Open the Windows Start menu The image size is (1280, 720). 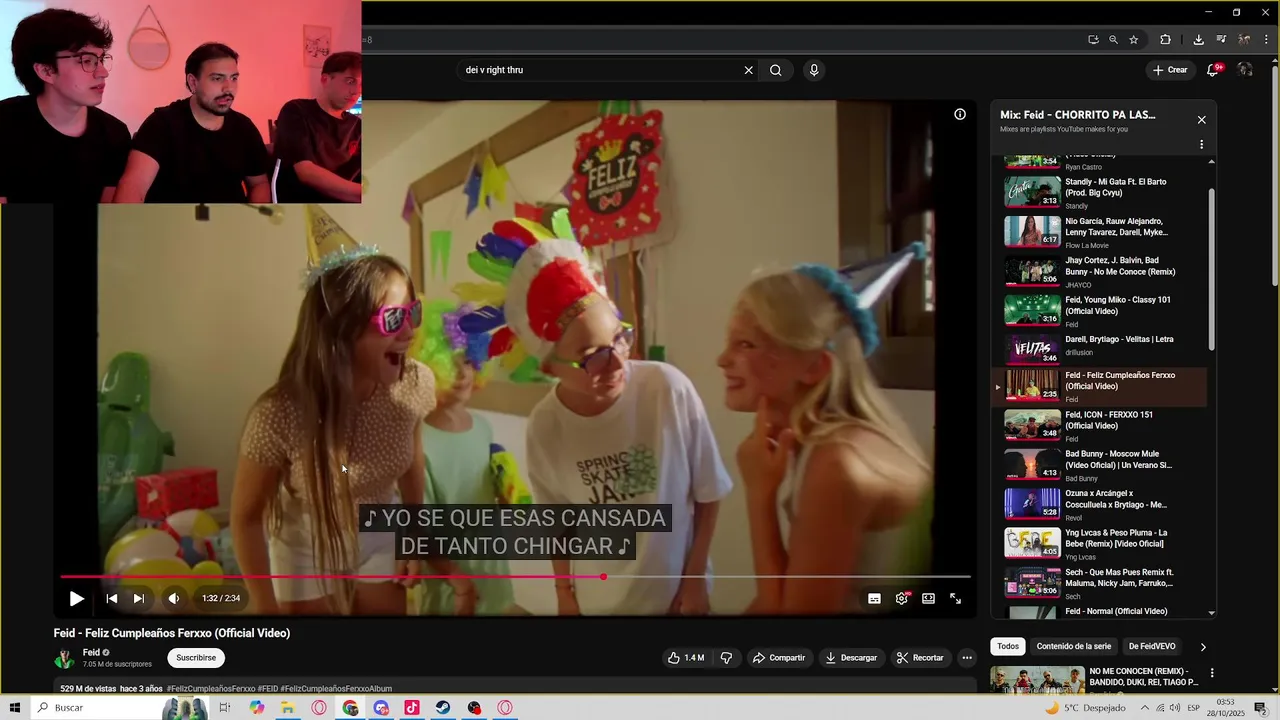(x=15, y=708)
